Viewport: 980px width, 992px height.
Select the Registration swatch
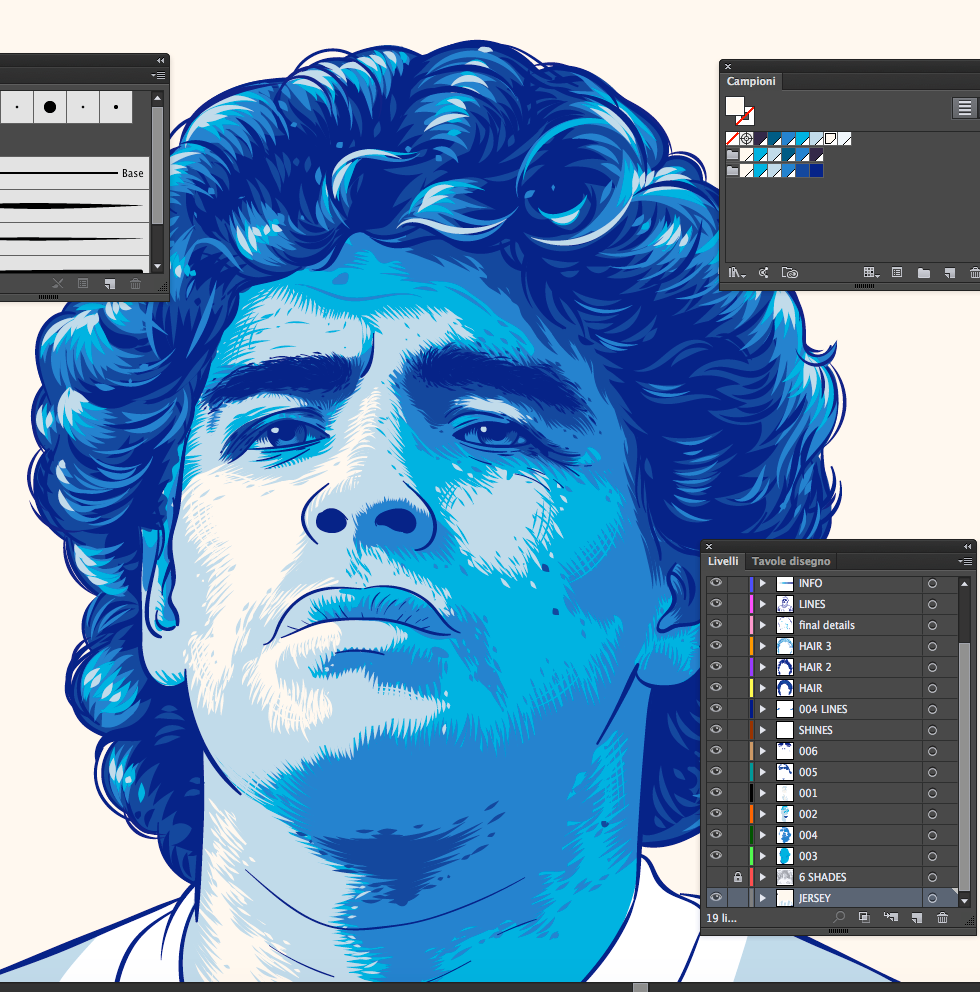747,139
